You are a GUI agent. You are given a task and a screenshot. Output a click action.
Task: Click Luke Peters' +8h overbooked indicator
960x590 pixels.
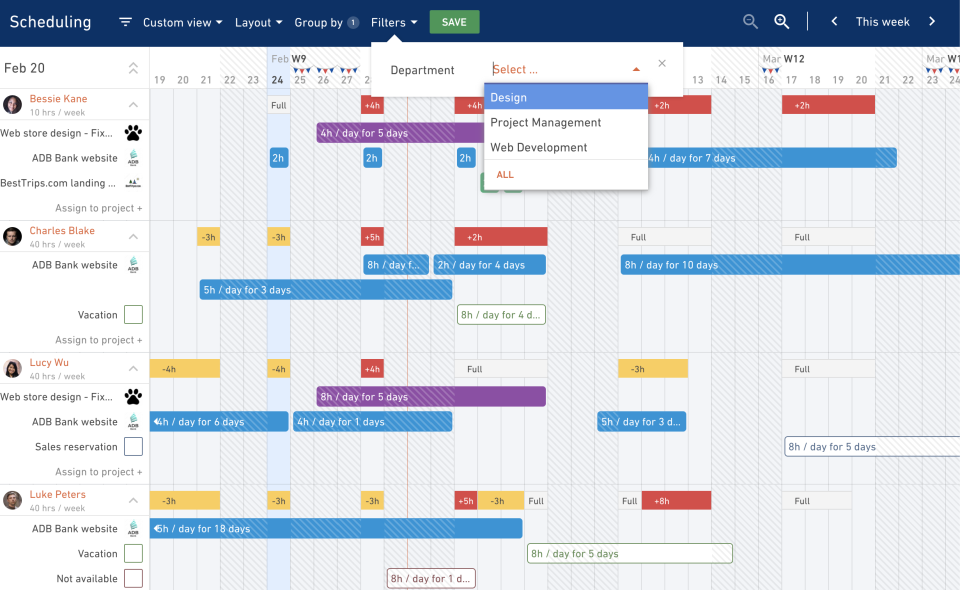pos(676,501)
